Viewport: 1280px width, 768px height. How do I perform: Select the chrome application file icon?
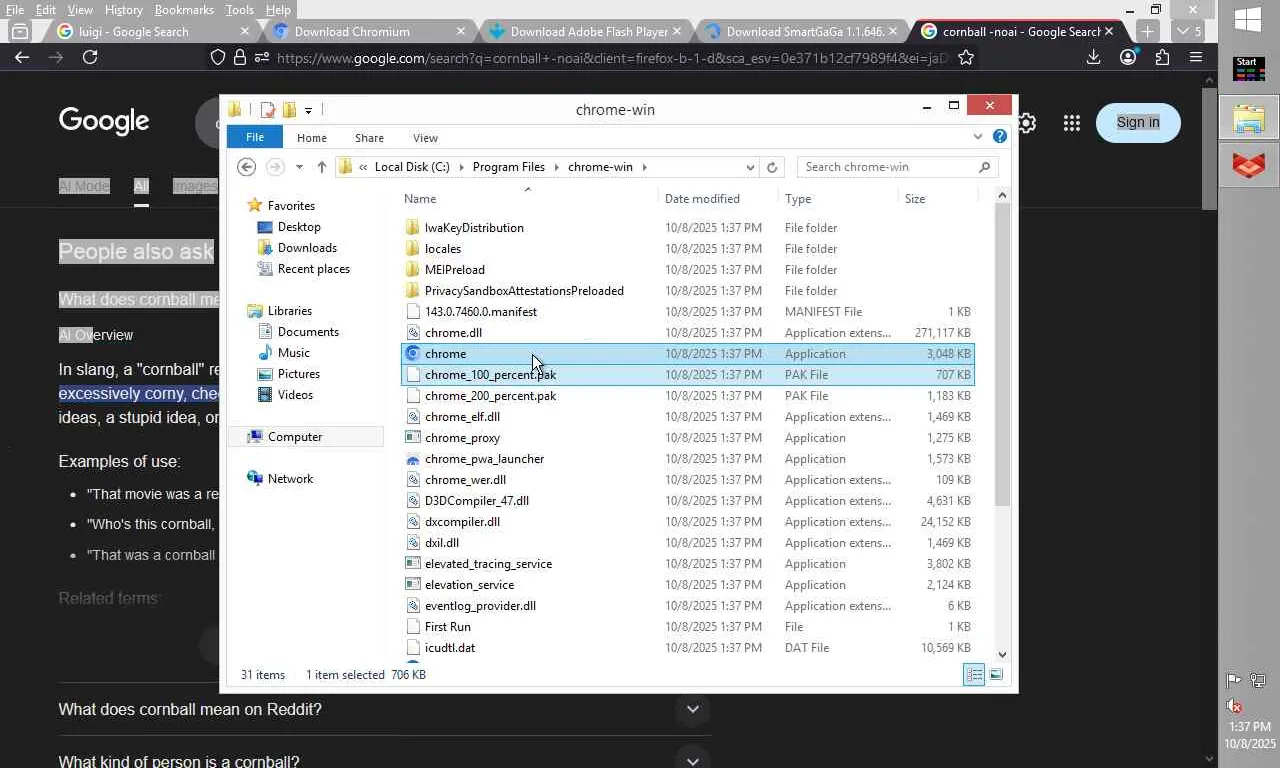pyautogui.click(x=413, y=354)
